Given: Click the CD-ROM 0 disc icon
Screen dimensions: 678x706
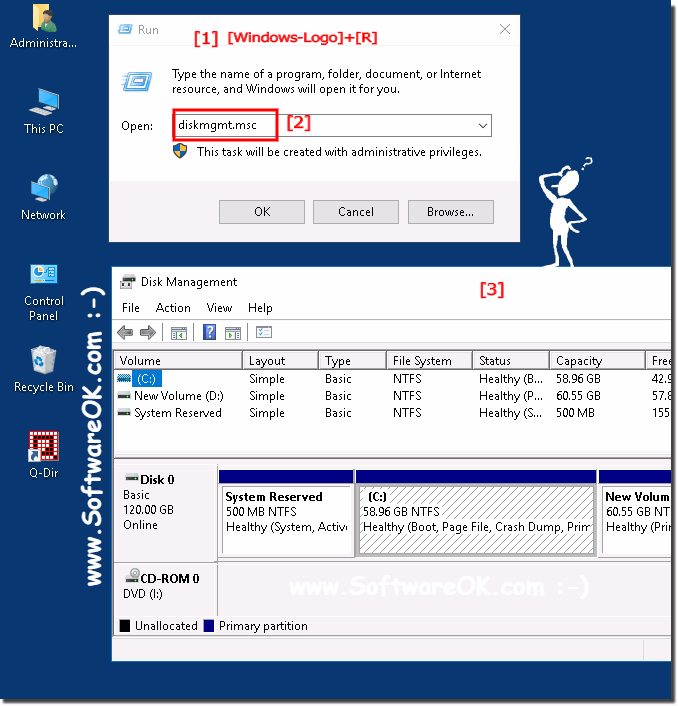Looking at the screenshot, I should pos(132,575).
